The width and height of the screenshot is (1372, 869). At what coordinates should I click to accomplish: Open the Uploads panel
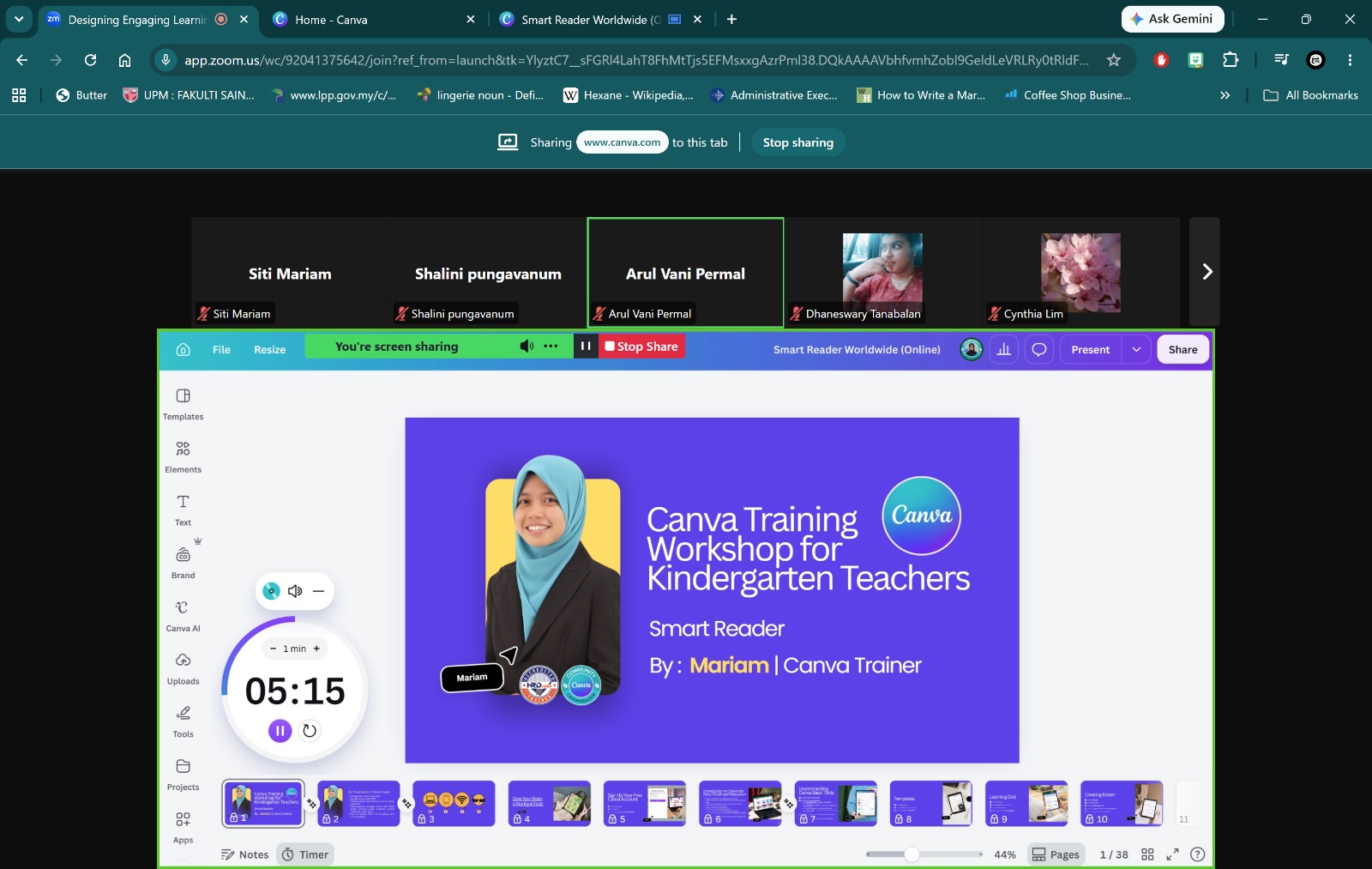(183, 669)
